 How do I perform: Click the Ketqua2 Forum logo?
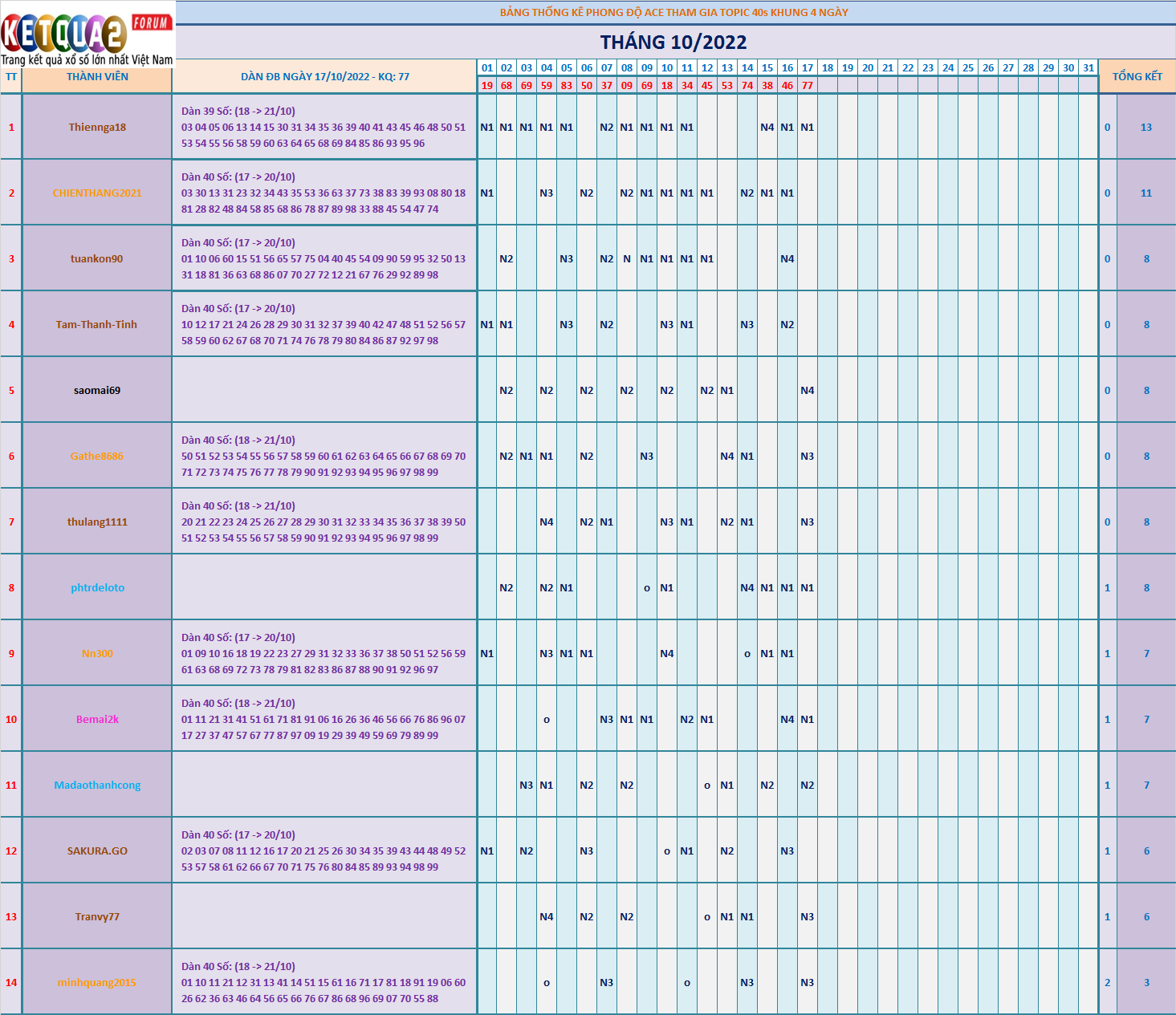point(87,35)
